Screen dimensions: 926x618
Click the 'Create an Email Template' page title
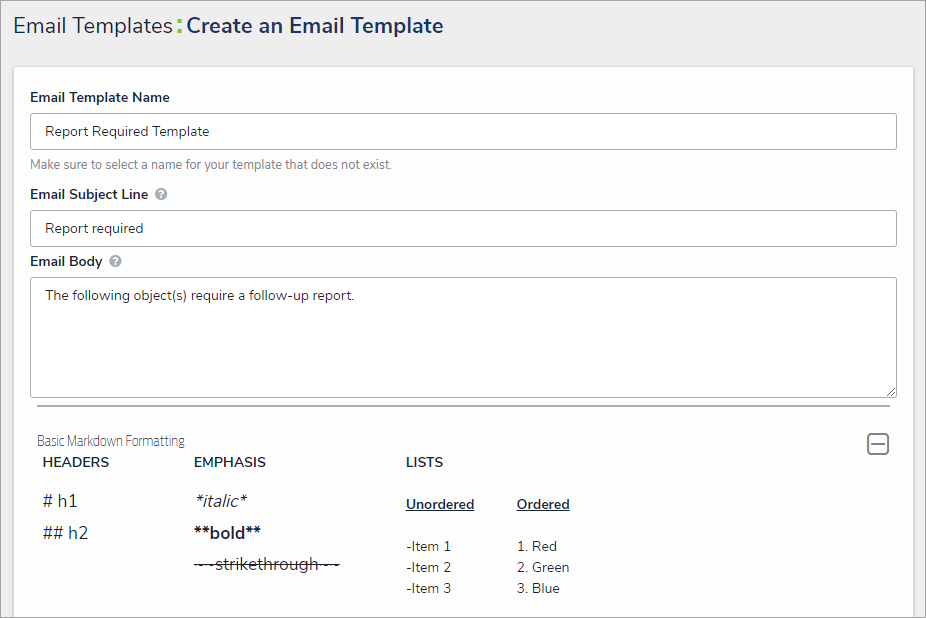(315, 26)
